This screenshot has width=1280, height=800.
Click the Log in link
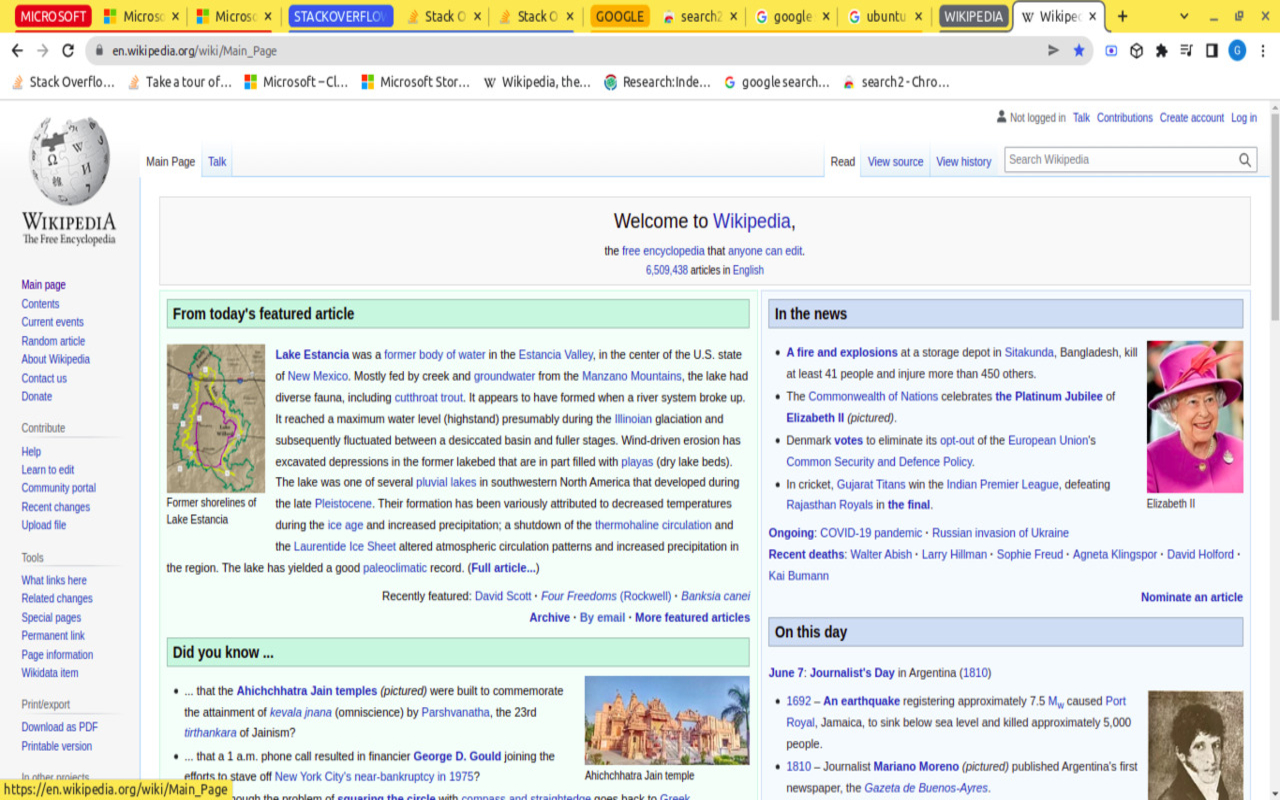click(1243, 117)
